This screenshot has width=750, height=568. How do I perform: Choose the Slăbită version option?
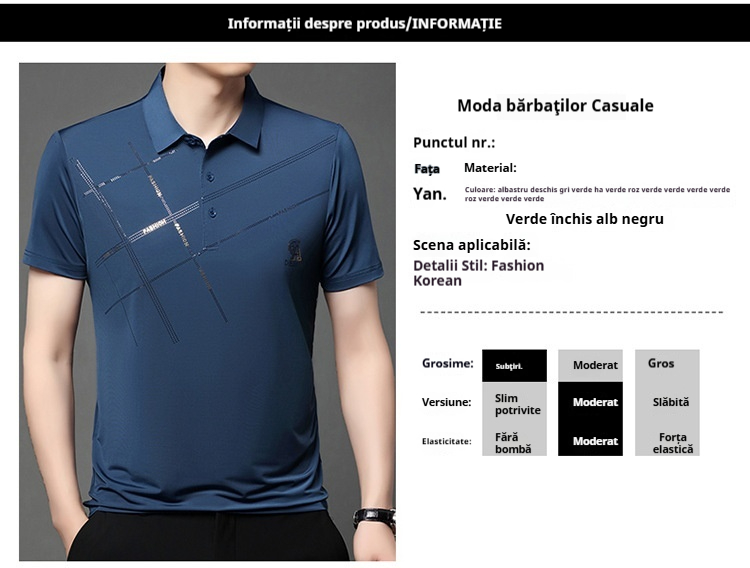pos(667,402)
